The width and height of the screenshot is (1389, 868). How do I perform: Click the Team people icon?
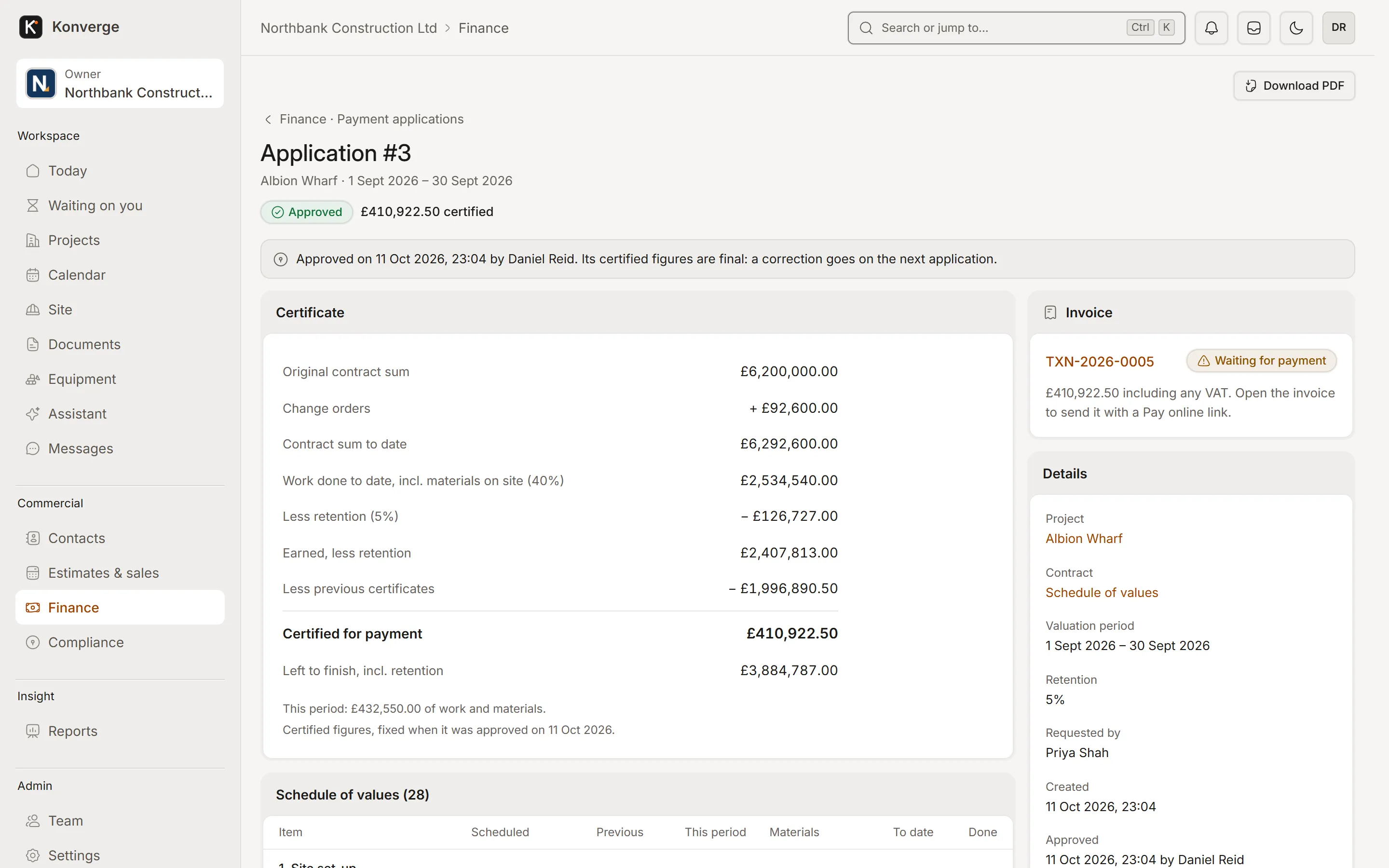click(x=33, y=821)
